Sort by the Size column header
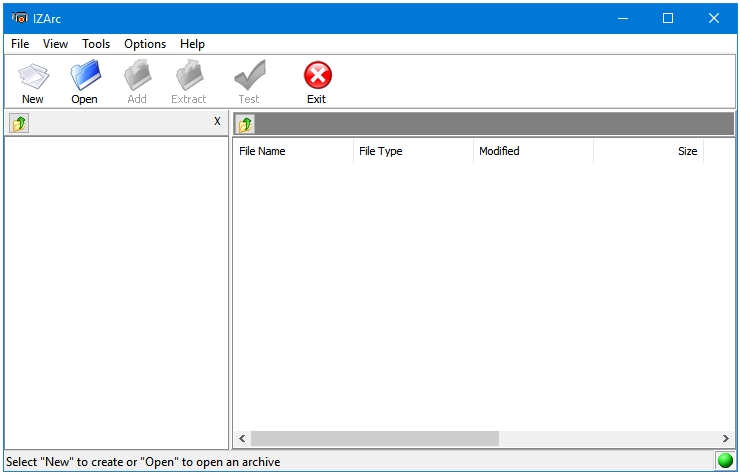This screenshot has height=475, width=741. [x=648, y=151]
